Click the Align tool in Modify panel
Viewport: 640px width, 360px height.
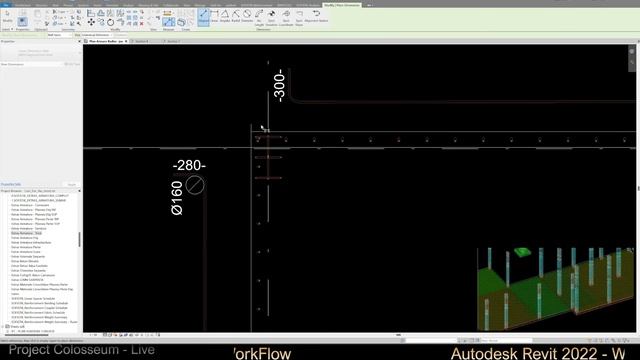pyautogui.click(x=91, y=14)
